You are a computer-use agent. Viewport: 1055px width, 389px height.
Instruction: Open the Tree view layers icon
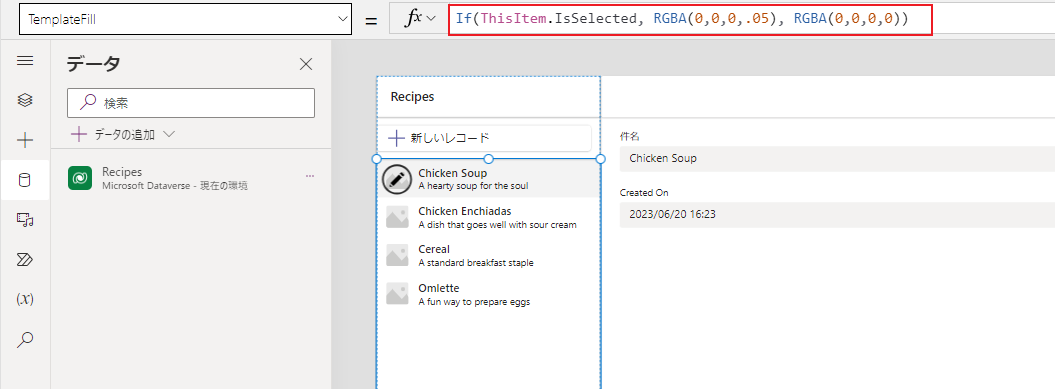(25, 100)
